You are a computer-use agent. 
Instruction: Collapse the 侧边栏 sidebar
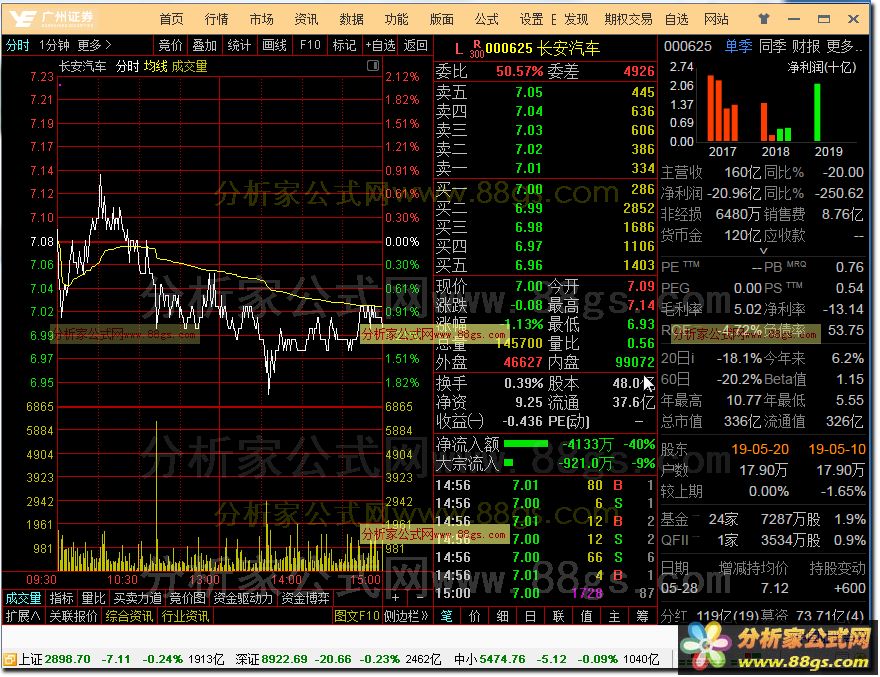(x=406, y=616)
